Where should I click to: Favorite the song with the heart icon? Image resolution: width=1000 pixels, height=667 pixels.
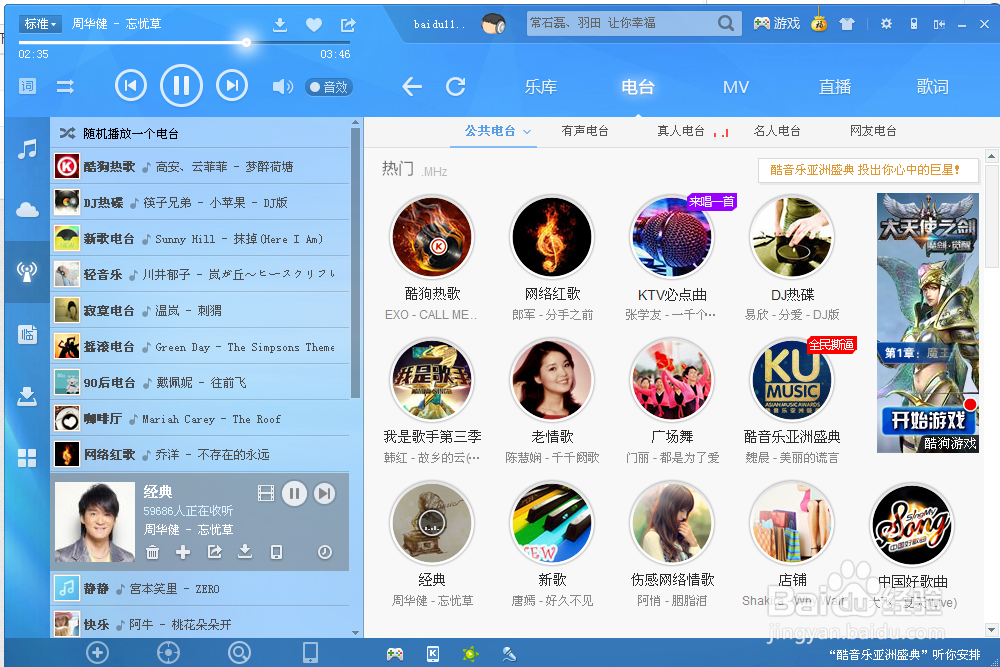314,25
